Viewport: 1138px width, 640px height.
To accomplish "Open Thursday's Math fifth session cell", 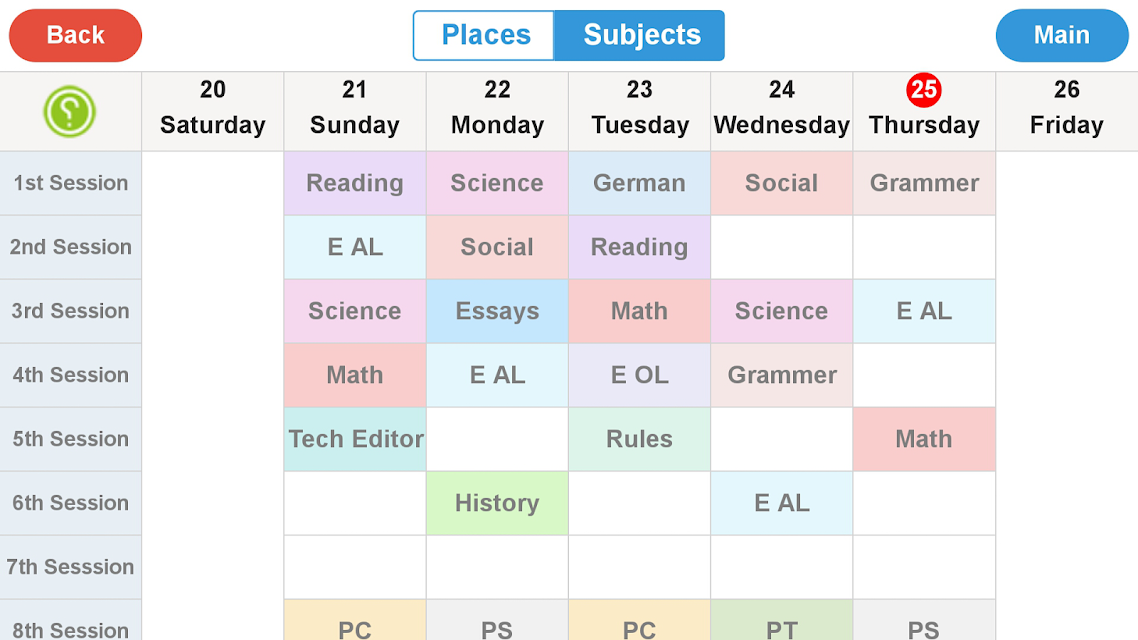I will coord(924,439).
